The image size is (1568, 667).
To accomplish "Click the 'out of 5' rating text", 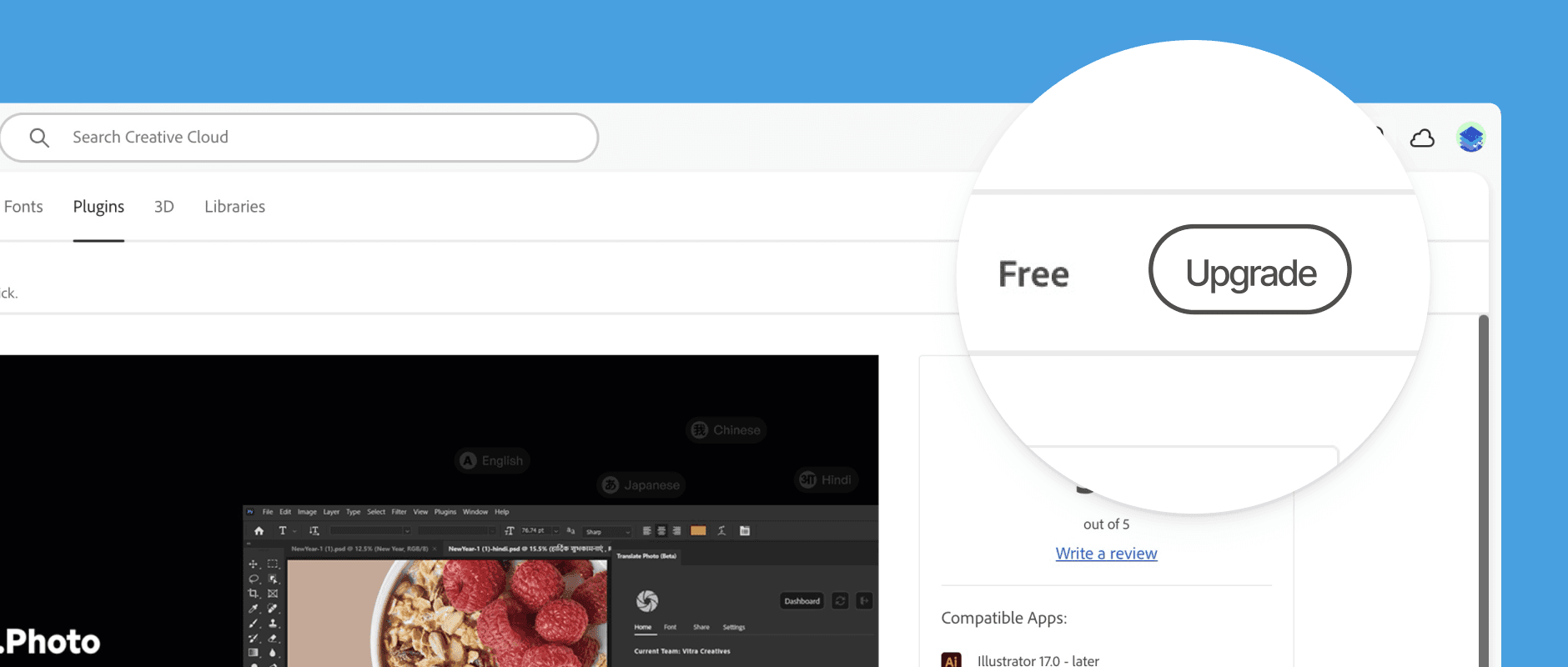I will click(1106, 524).
